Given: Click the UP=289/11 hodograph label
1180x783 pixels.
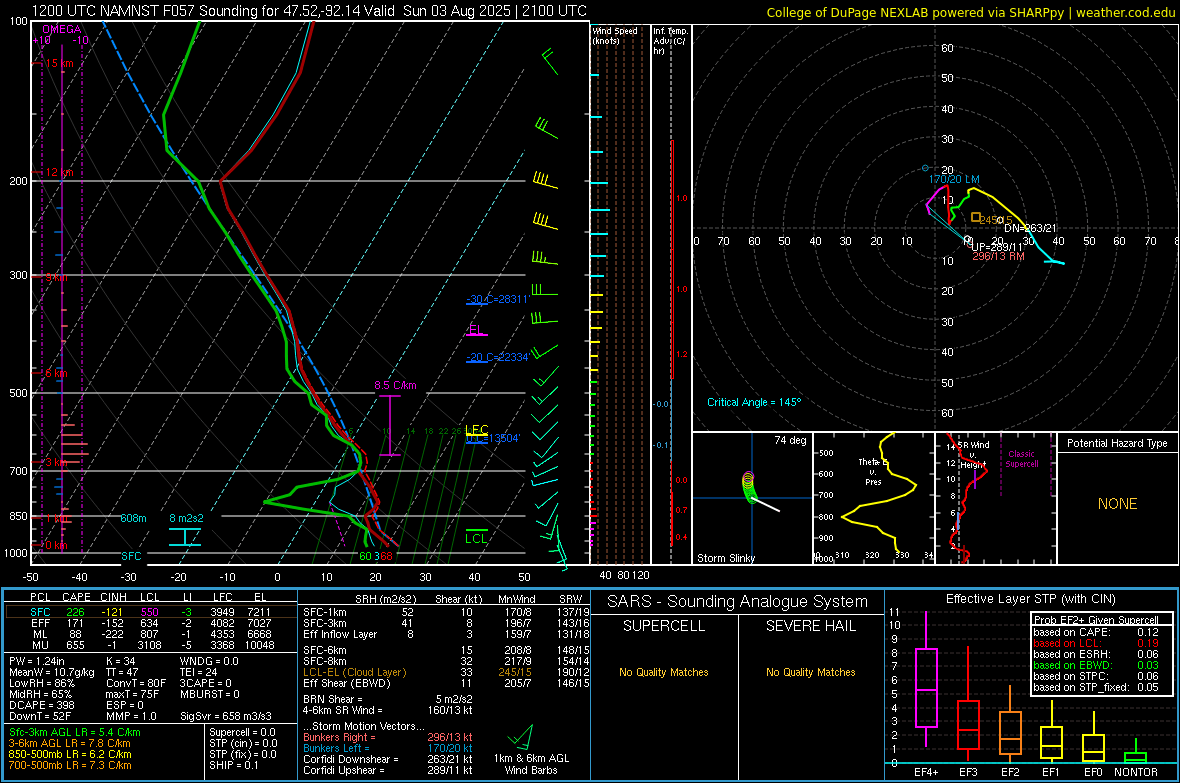Looking at the screenshot, I should (x=997, y=247).
